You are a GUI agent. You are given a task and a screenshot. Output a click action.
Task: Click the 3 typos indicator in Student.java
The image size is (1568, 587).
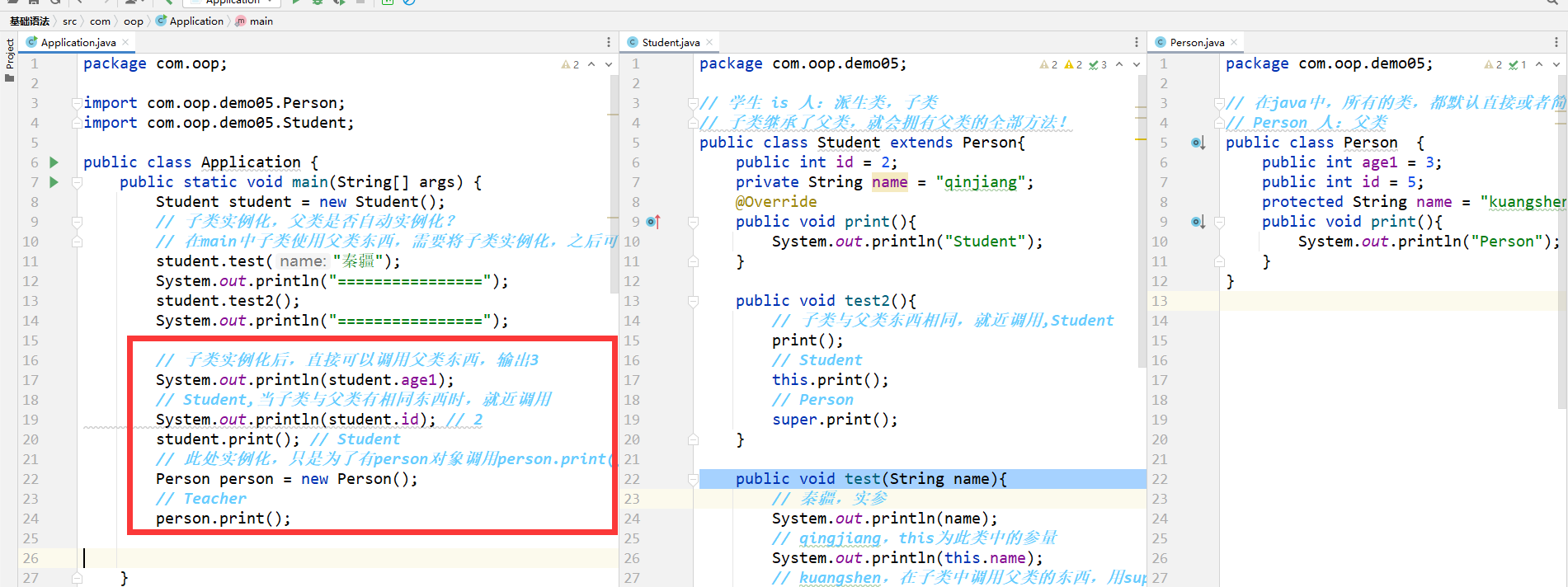pyautogui.click(x=1098, y=64)
